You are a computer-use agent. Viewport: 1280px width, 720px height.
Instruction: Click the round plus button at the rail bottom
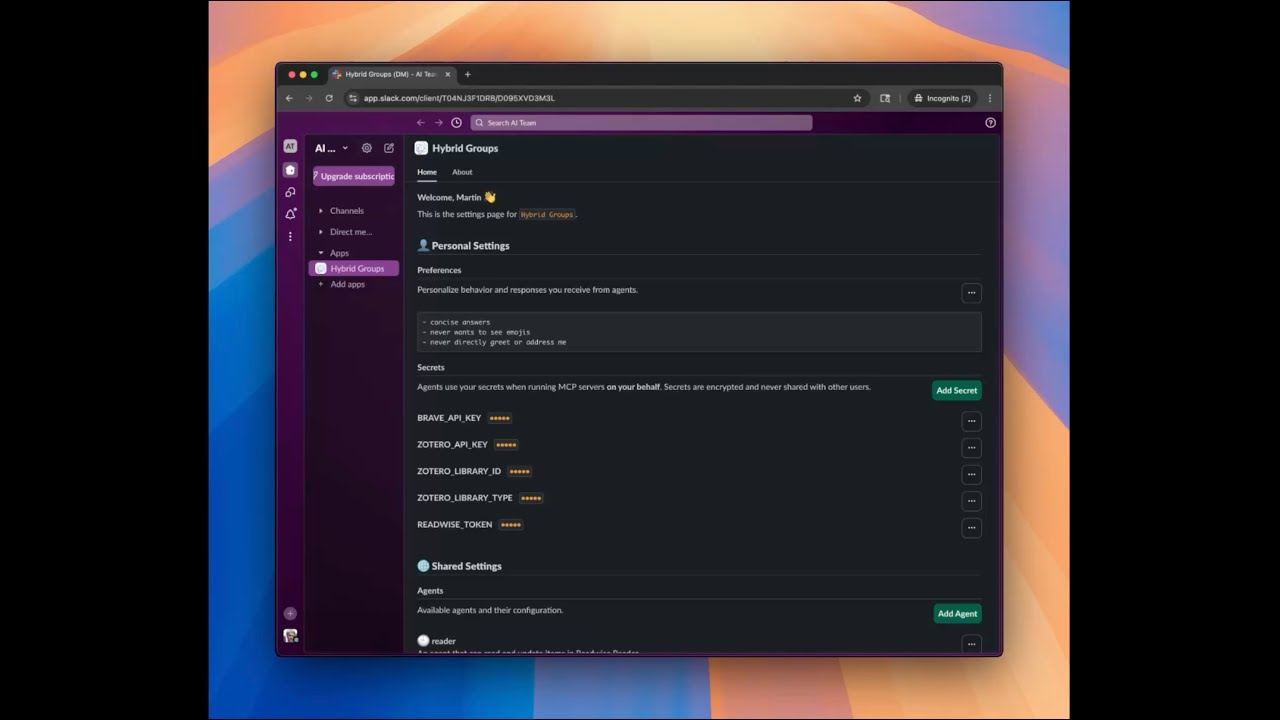290,614
